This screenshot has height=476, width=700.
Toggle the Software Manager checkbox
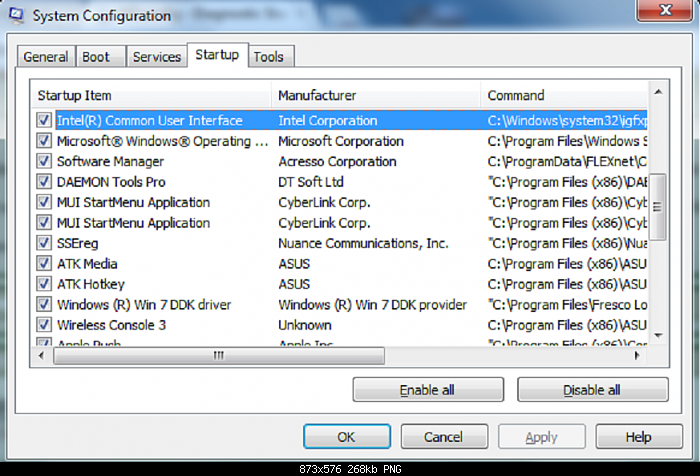44,161
